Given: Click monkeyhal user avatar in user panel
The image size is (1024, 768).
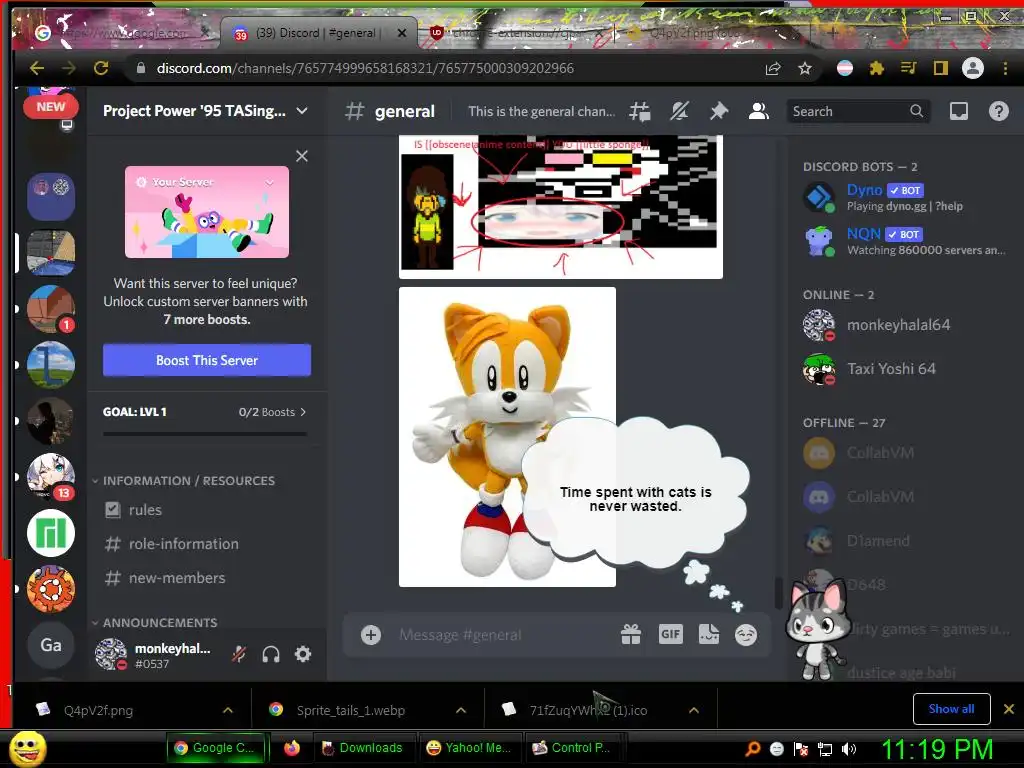Looking at the screenshot, I should pos(111,654).
